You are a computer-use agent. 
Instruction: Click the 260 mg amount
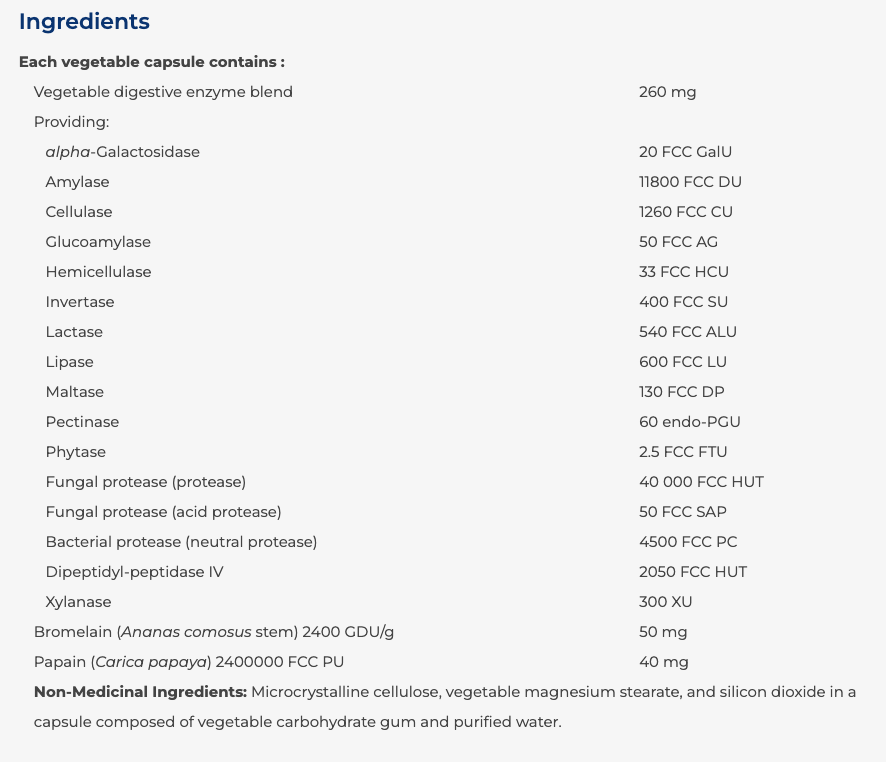click(x=667, y=92)
